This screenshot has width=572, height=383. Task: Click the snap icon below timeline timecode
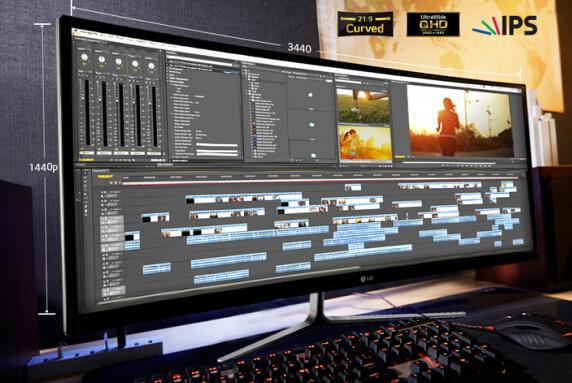click(112, 183)
